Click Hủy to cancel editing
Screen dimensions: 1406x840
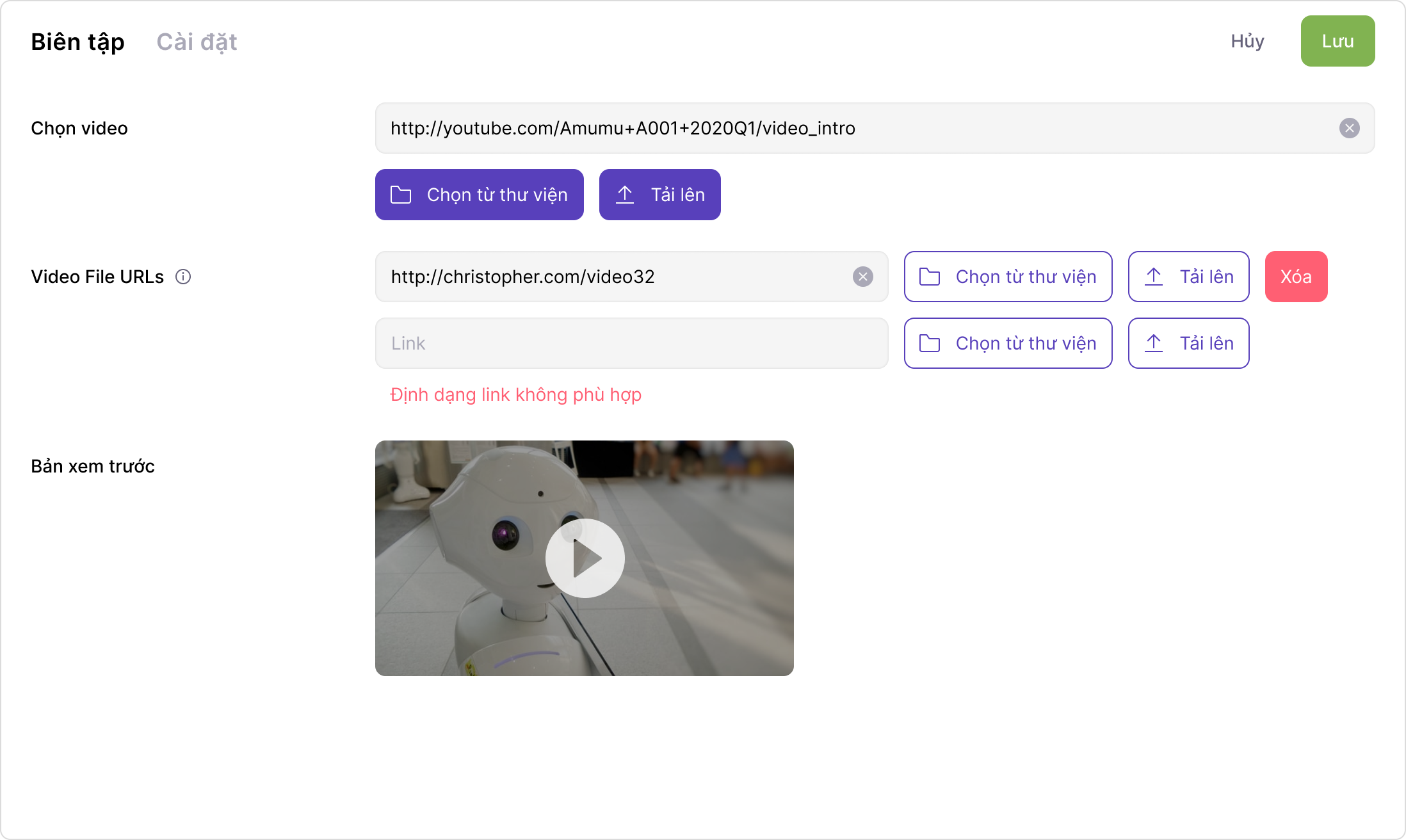[x=1247, y=41]
